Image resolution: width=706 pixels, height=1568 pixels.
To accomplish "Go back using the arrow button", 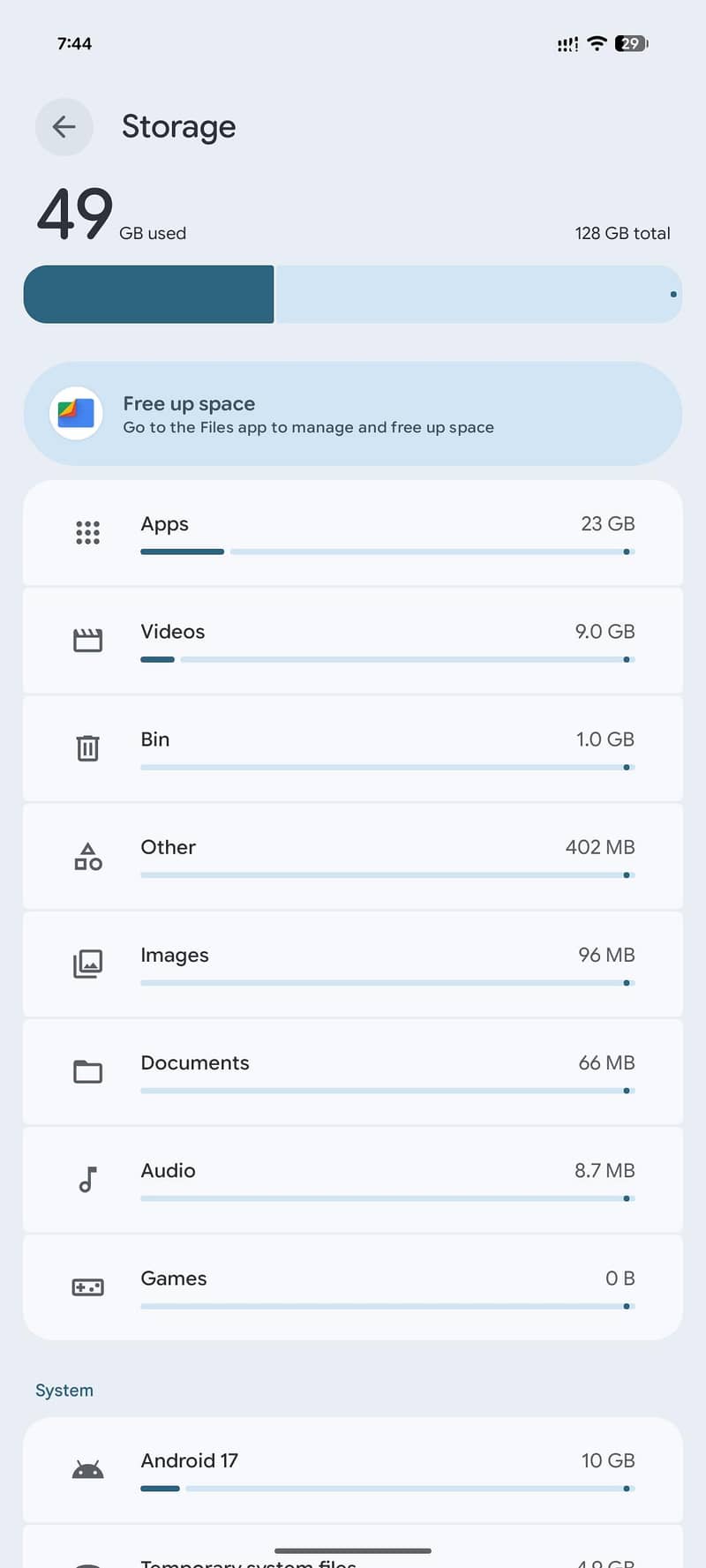I will (x=64, y=127).
